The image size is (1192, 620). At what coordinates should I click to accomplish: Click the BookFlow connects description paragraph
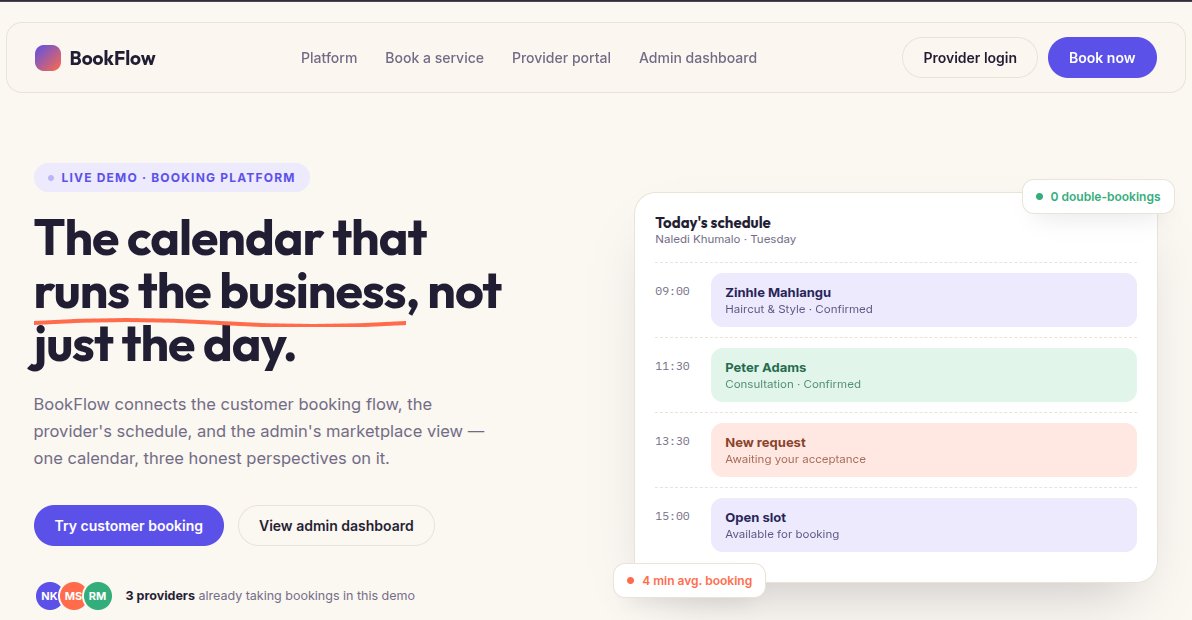258,432
